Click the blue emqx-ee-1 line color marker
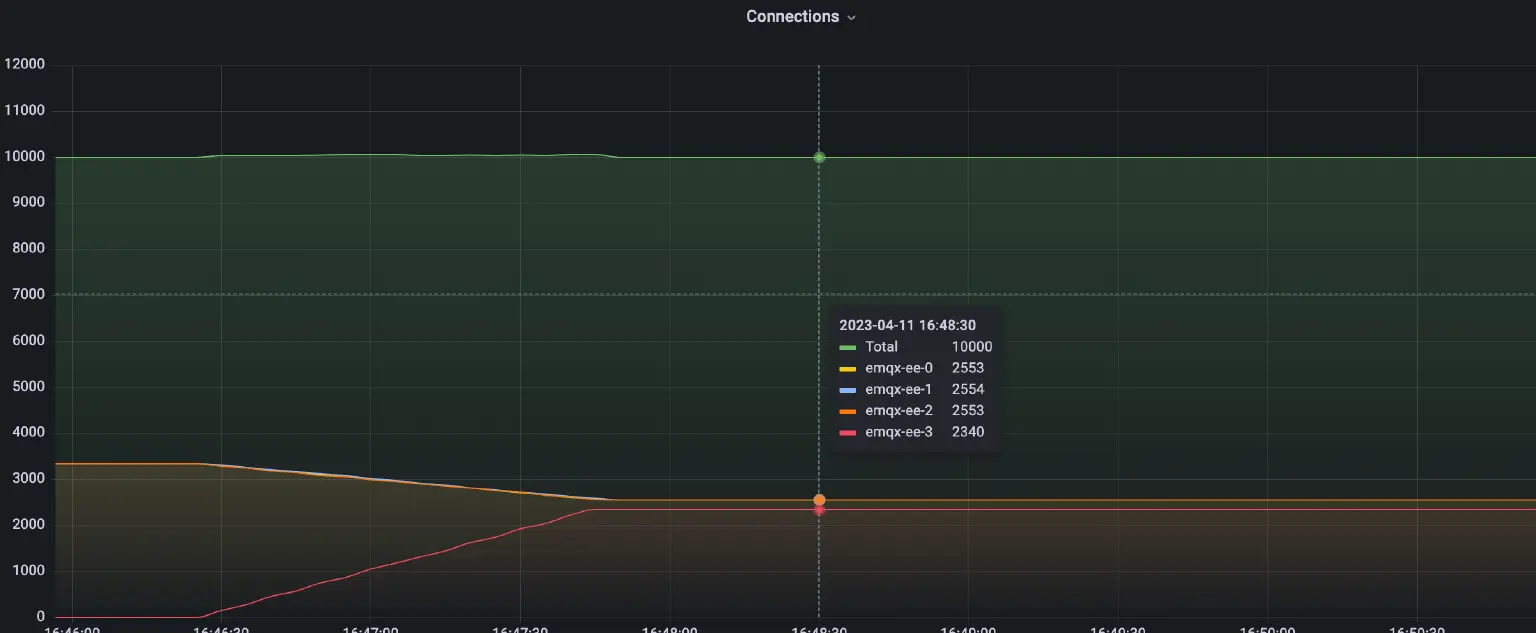 click(x=850, y=389)
